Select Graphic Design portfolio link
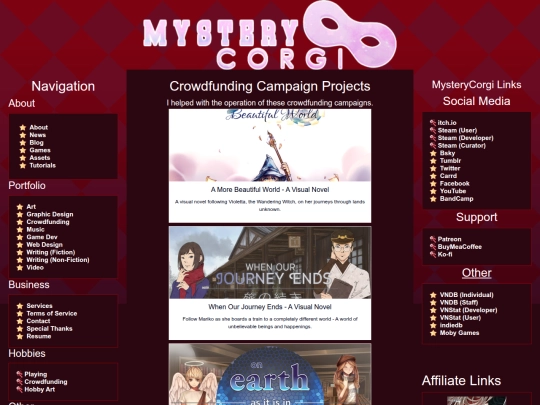540x405 pixels. tap(50, 214)
